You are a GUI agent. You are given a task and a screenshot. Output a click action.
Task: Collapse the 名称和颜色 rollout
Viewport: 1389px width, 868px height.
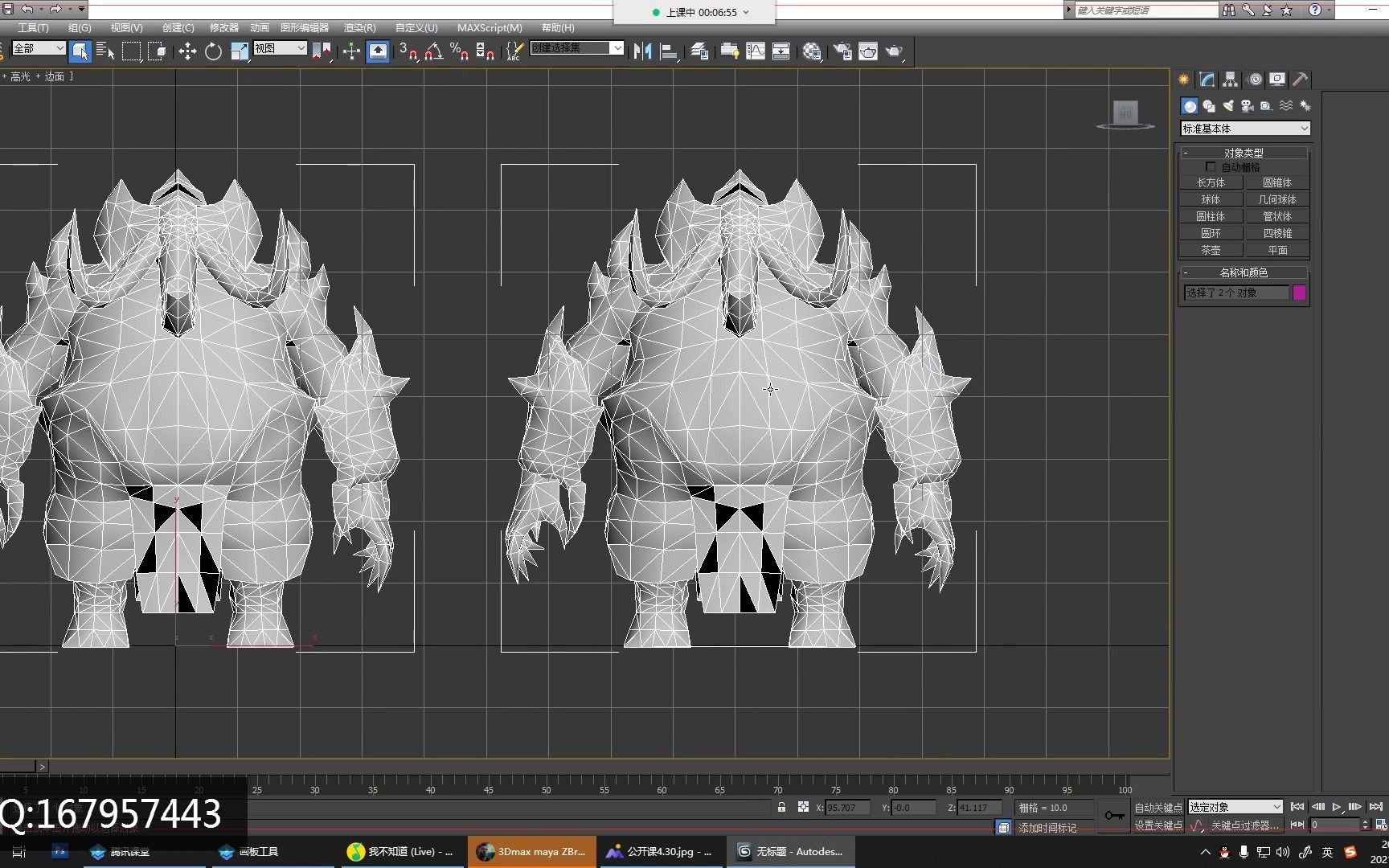[x=1244, y=272]
